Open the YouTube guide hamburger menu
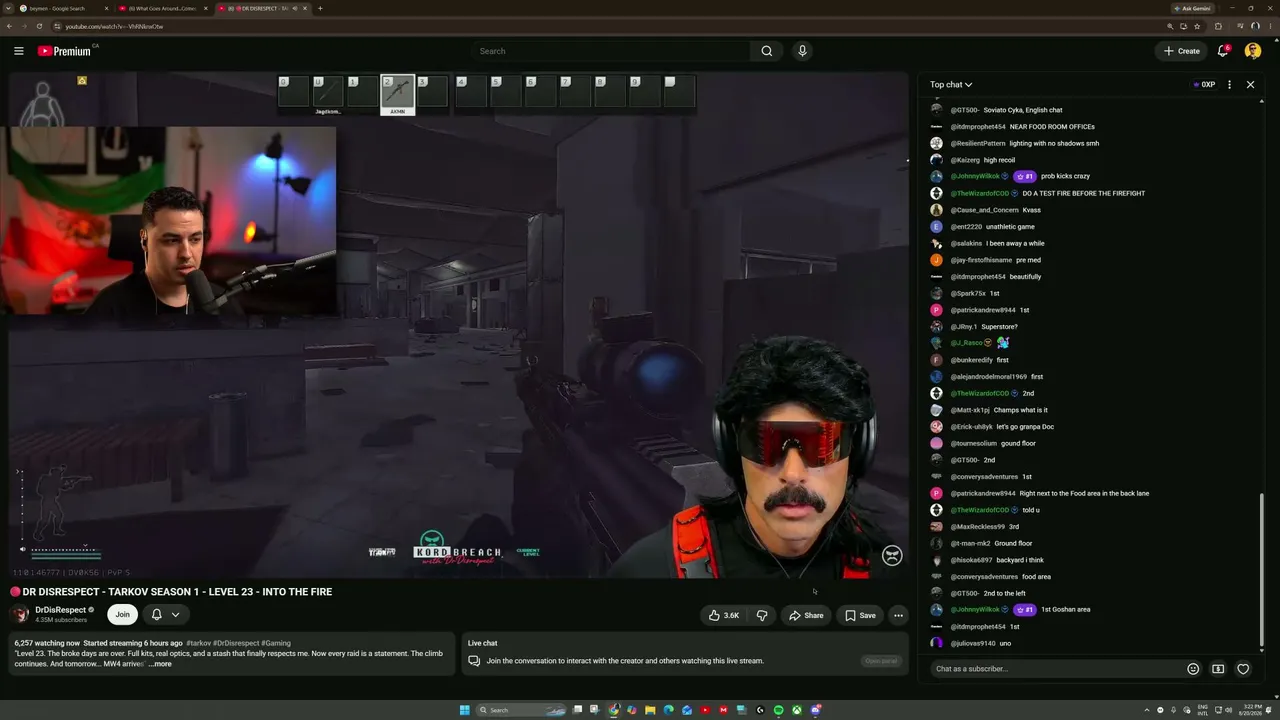The height and width of the screenshot is (720, 1280). (x=18, y=51)
